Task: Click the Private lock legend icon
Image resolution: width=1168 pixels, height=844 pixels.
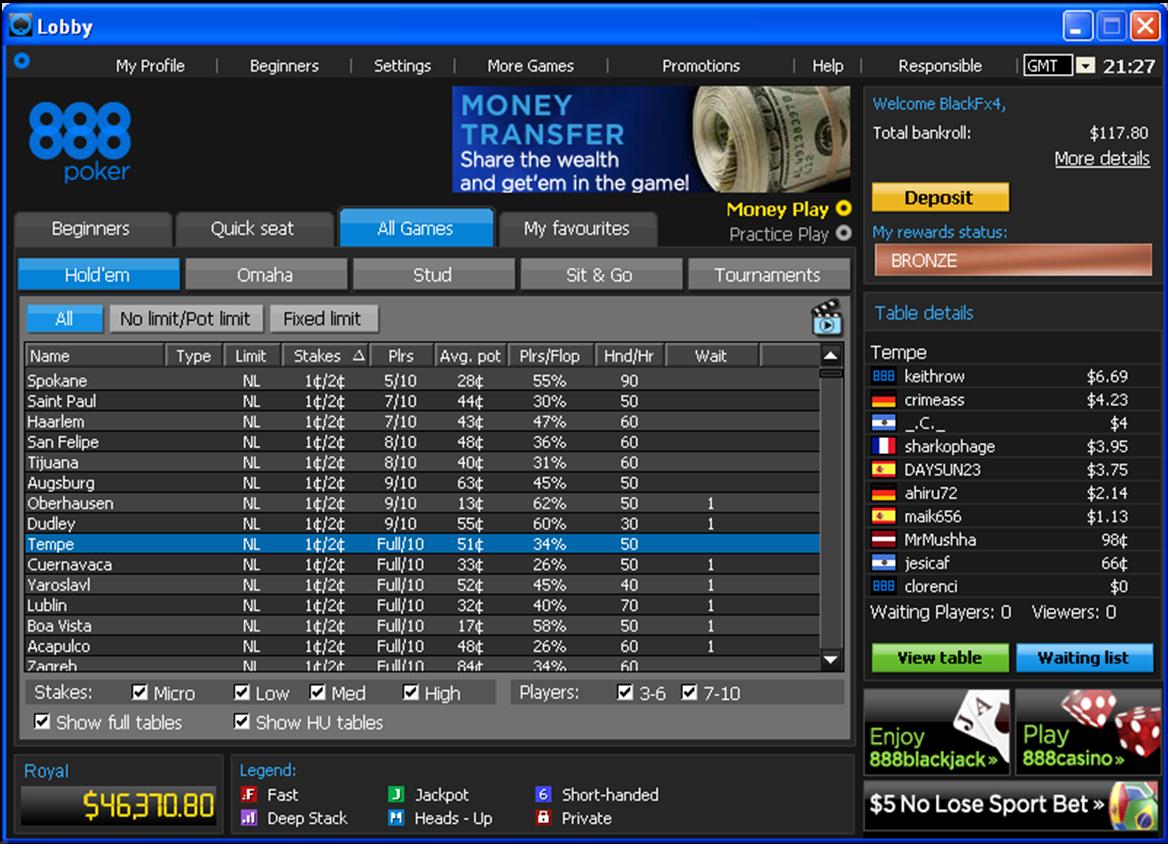Action: 543,818
